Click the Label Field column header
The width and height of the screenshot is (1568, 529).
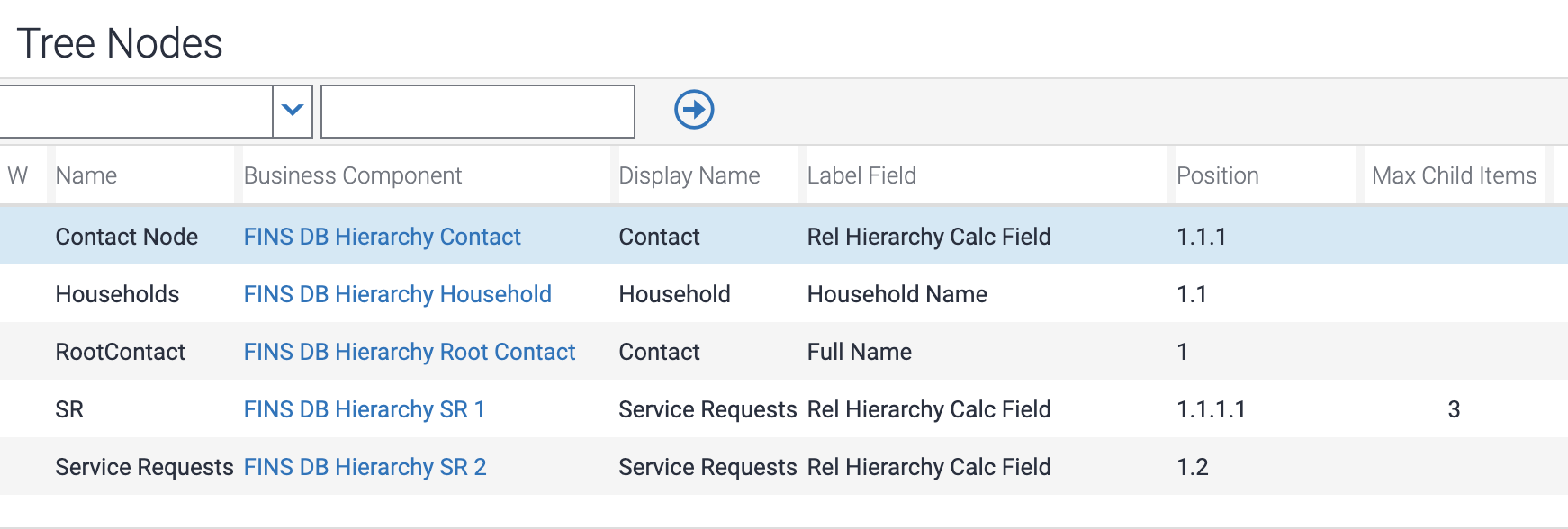(x=861, y=175)
